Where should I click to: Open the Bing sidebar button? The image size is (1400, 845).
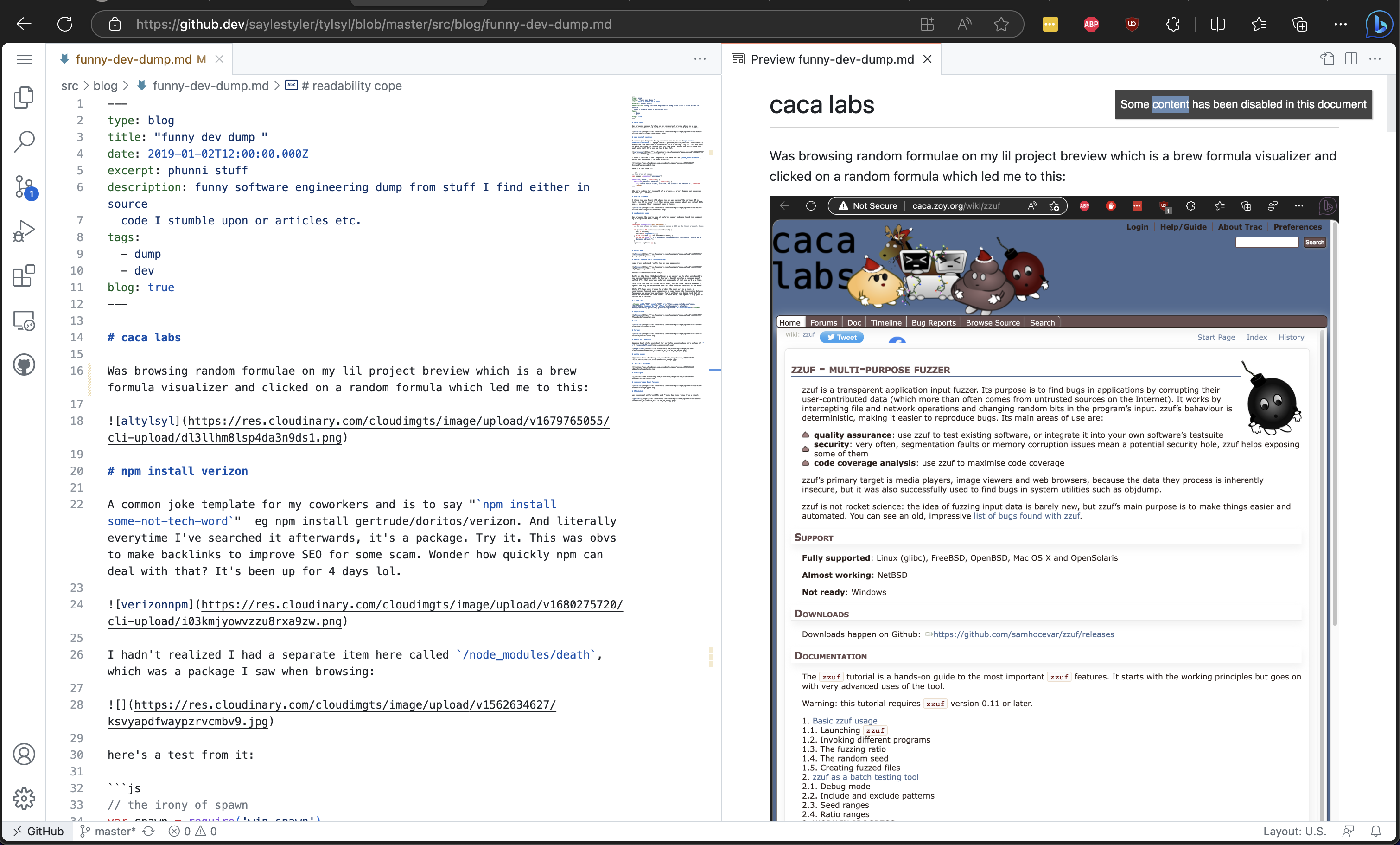[x=1380, y=24]
